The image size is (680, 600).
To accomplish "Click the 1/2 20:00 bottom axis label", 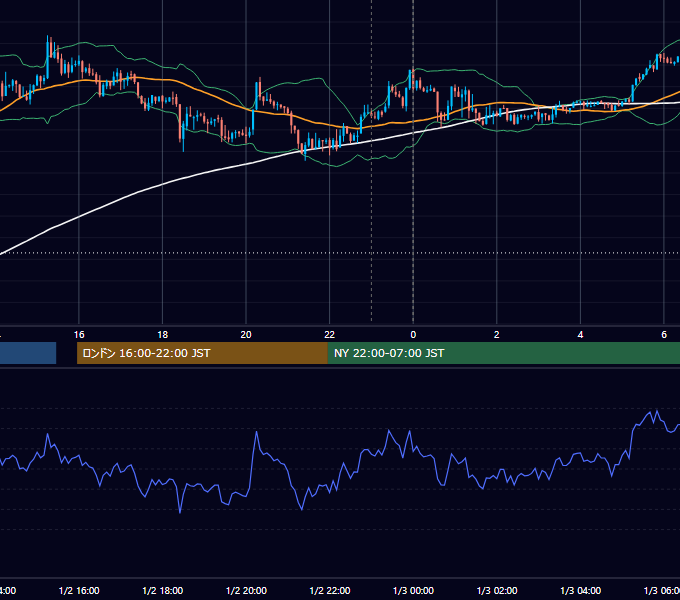I will click(x=246, y=591).
